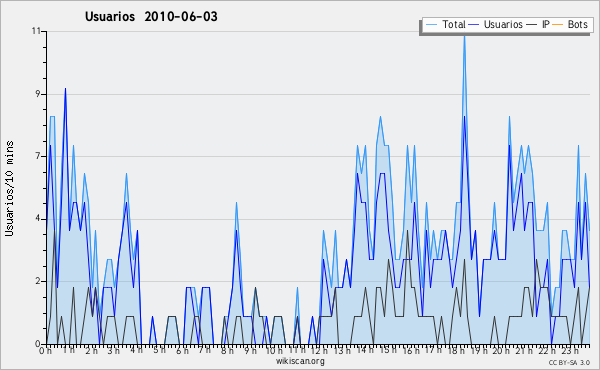Click the x-axis label '15 h'

[388, 350]
